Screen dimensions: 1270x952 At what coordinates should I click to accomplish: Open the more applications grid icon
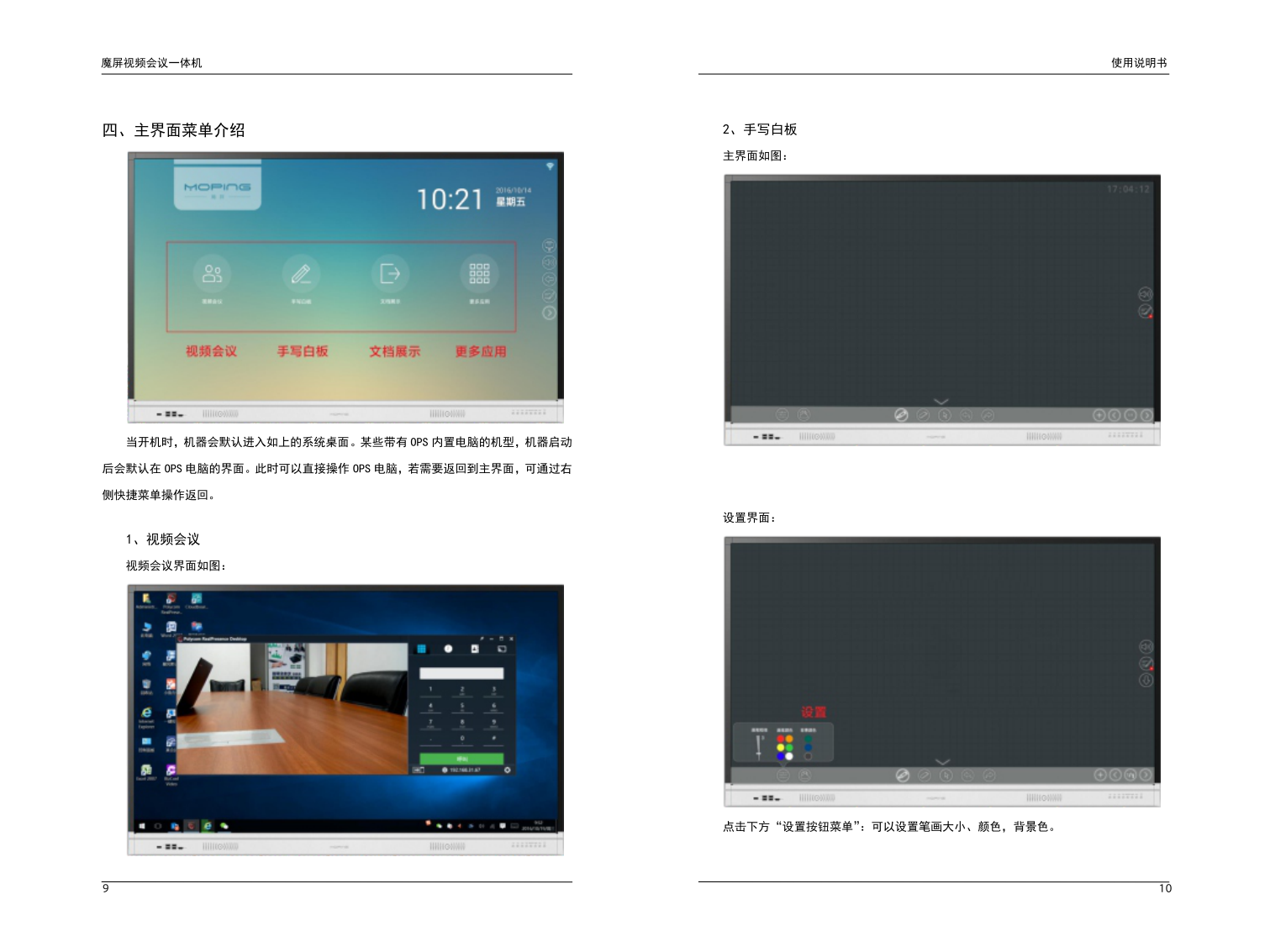click(x=479, y=274)
